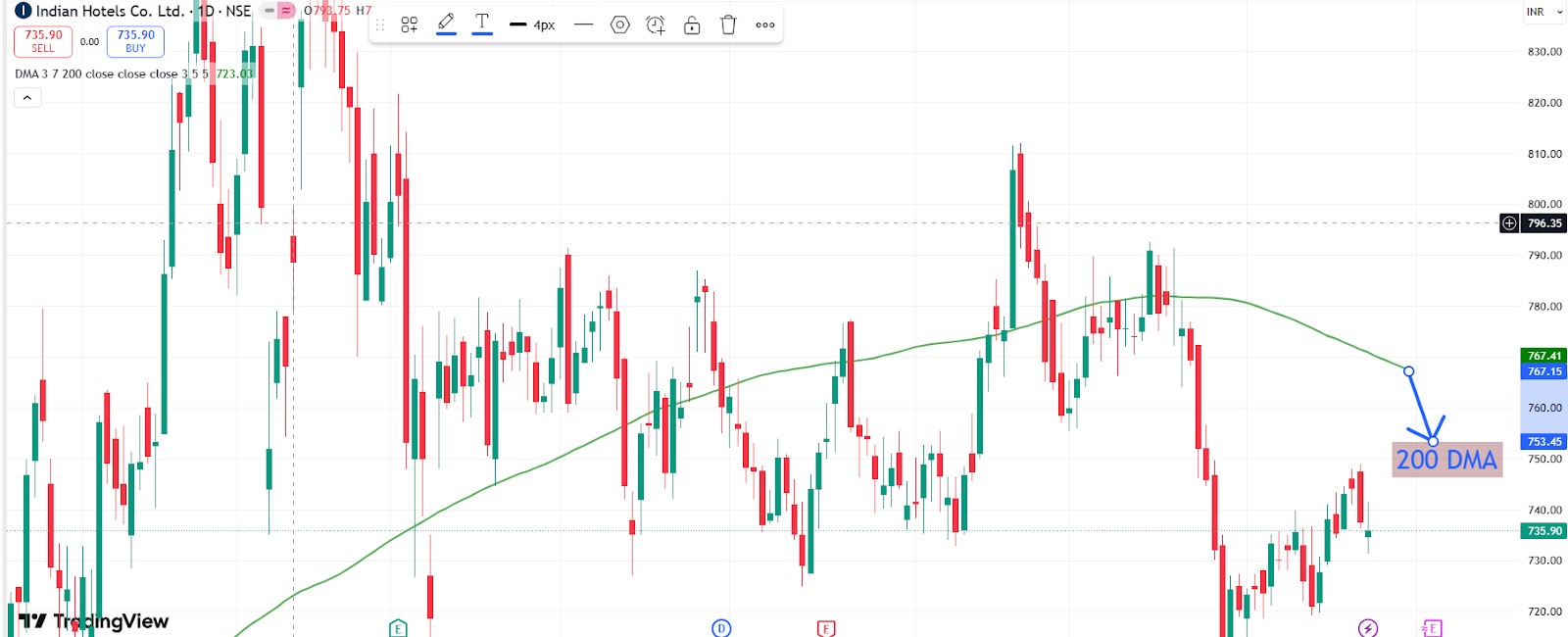Delete the drawing with trash icon

pyautogui.click(x=728, y=24)
